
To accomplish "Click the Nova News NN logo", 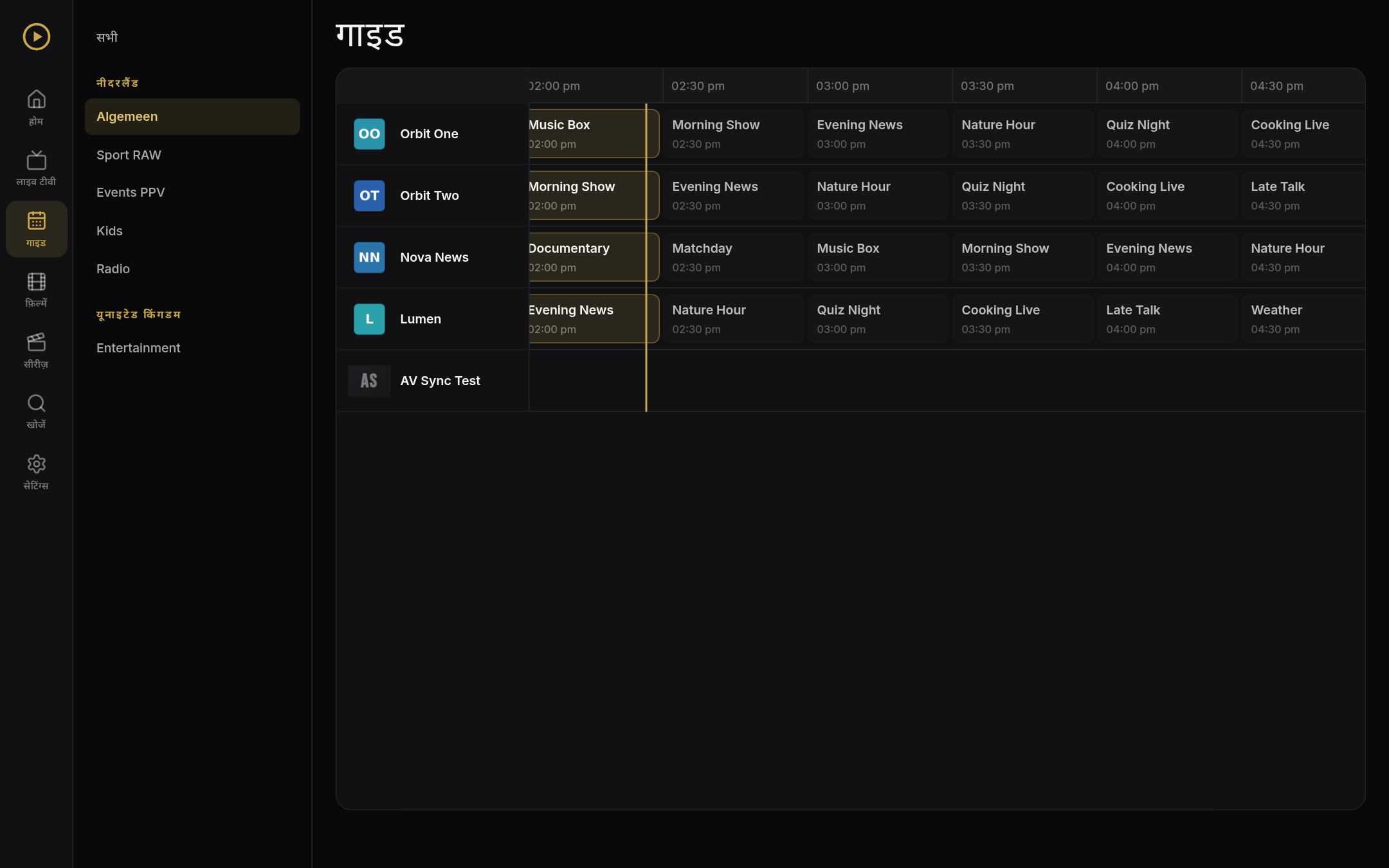I will [369, 257].
